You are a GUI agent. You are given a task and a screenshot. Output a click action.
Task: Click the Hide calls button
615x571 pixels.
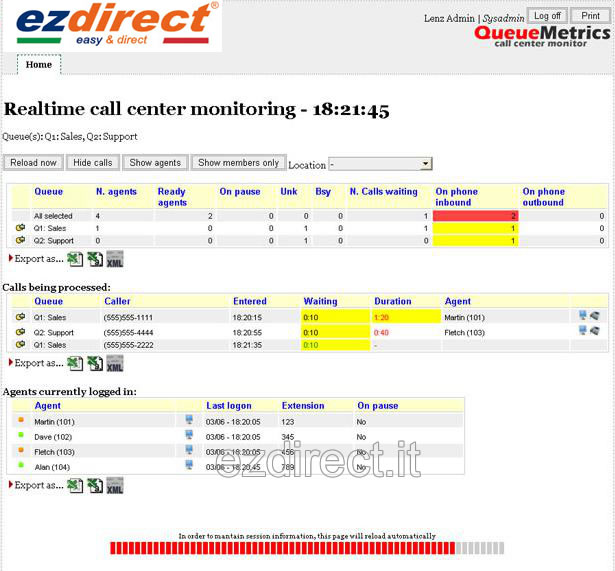click(93, 163)
